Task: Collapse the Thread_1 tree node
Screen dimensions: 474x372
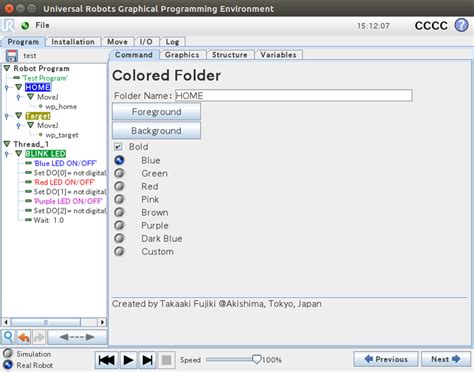Action: point(7,144)
